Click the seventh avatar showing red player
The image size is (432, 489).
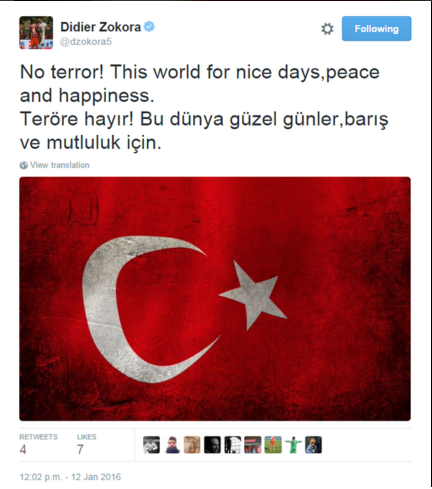pos(273,445)
